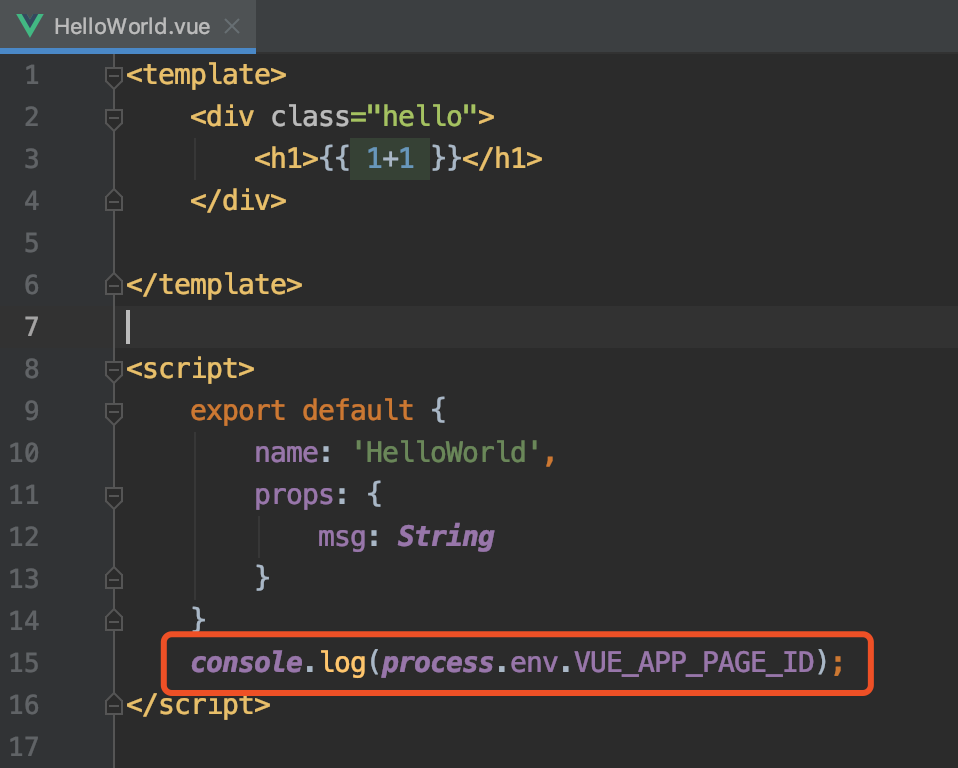Collapse the div.hello block at line 2
The width and height of the screenshot is (958, 768).
[x=114, y=118]
